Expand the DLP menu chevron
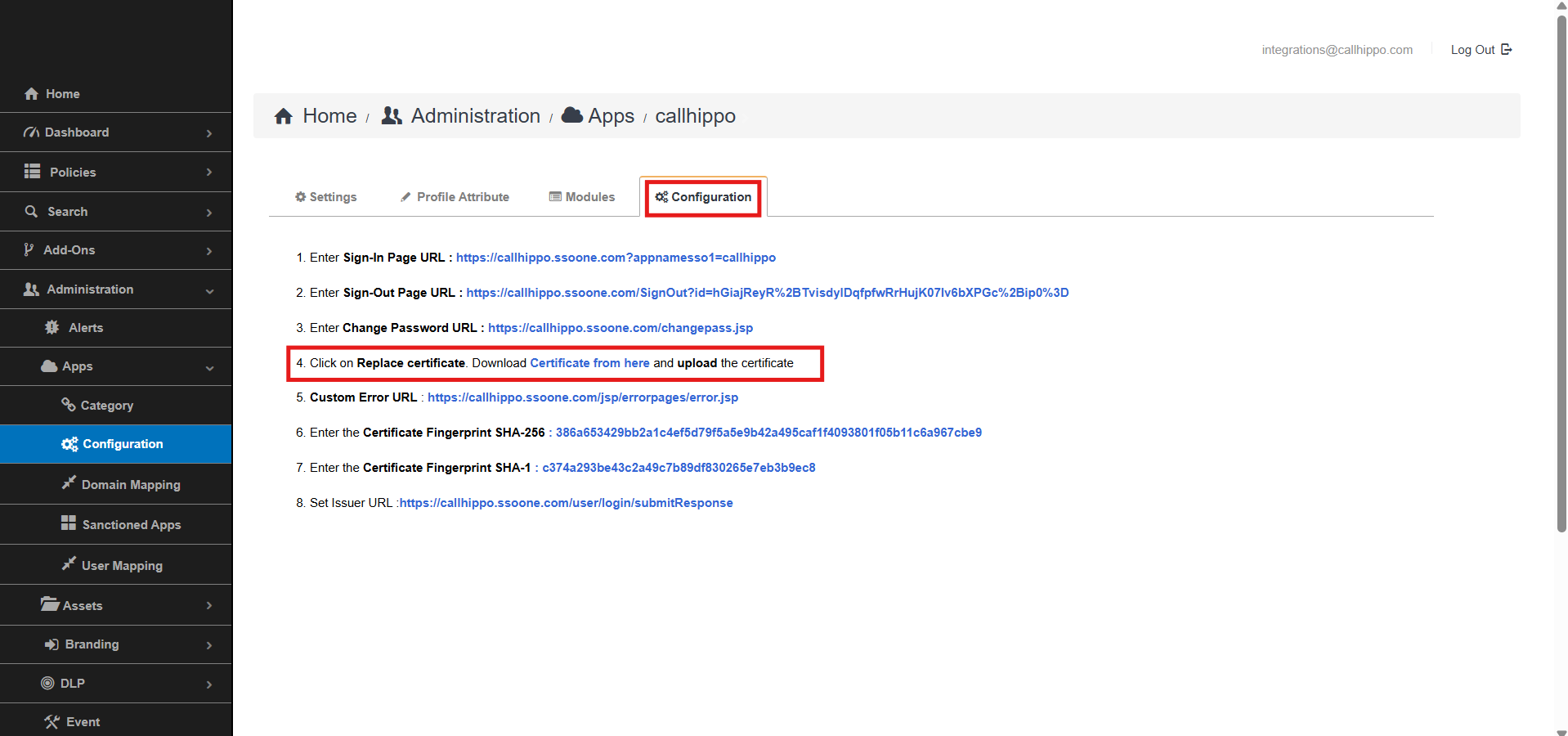Screen dimensions: 1568x736 click(x=209, y=684)
